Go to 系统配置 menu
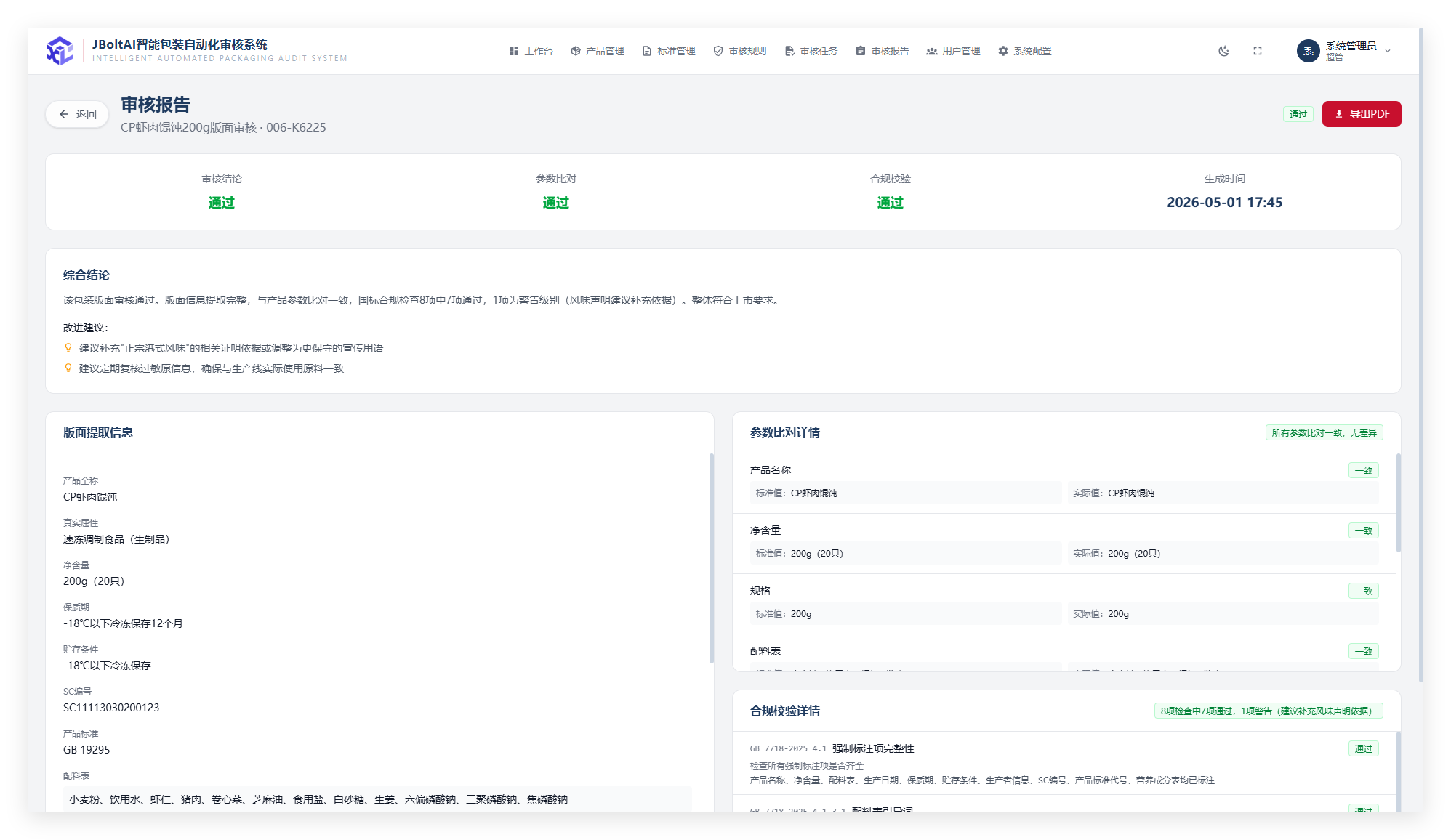The image size is (1451, 840). coord(1025,51)
